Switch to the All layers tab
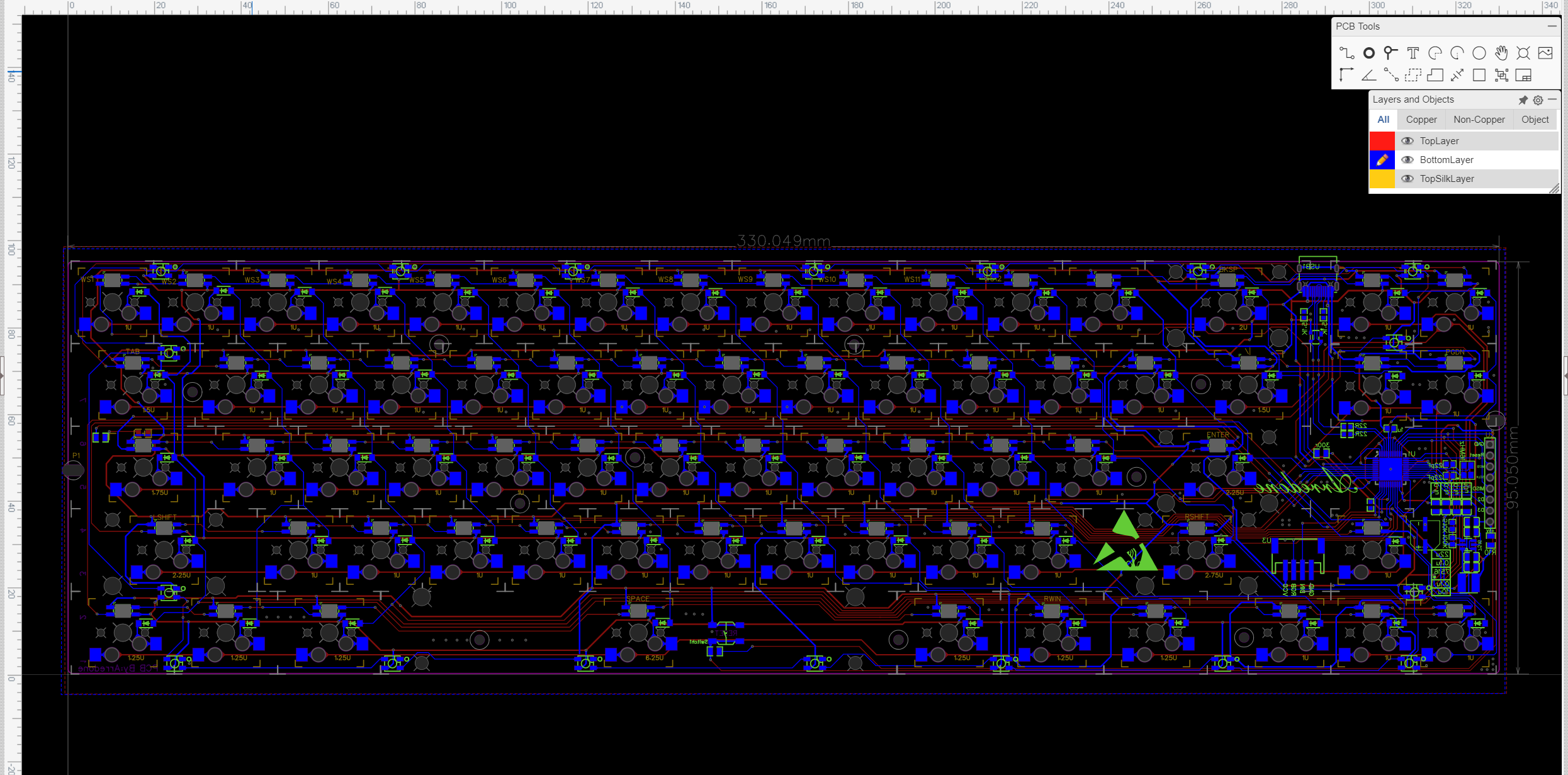 (1383, 120)
